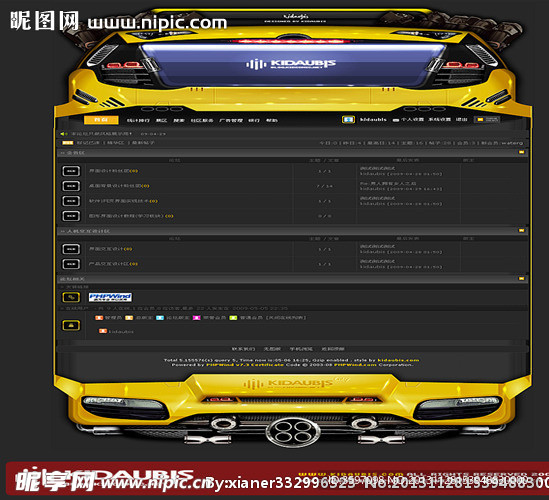
Task: Open the PHPWind logo link
Action: coord(110,297)
